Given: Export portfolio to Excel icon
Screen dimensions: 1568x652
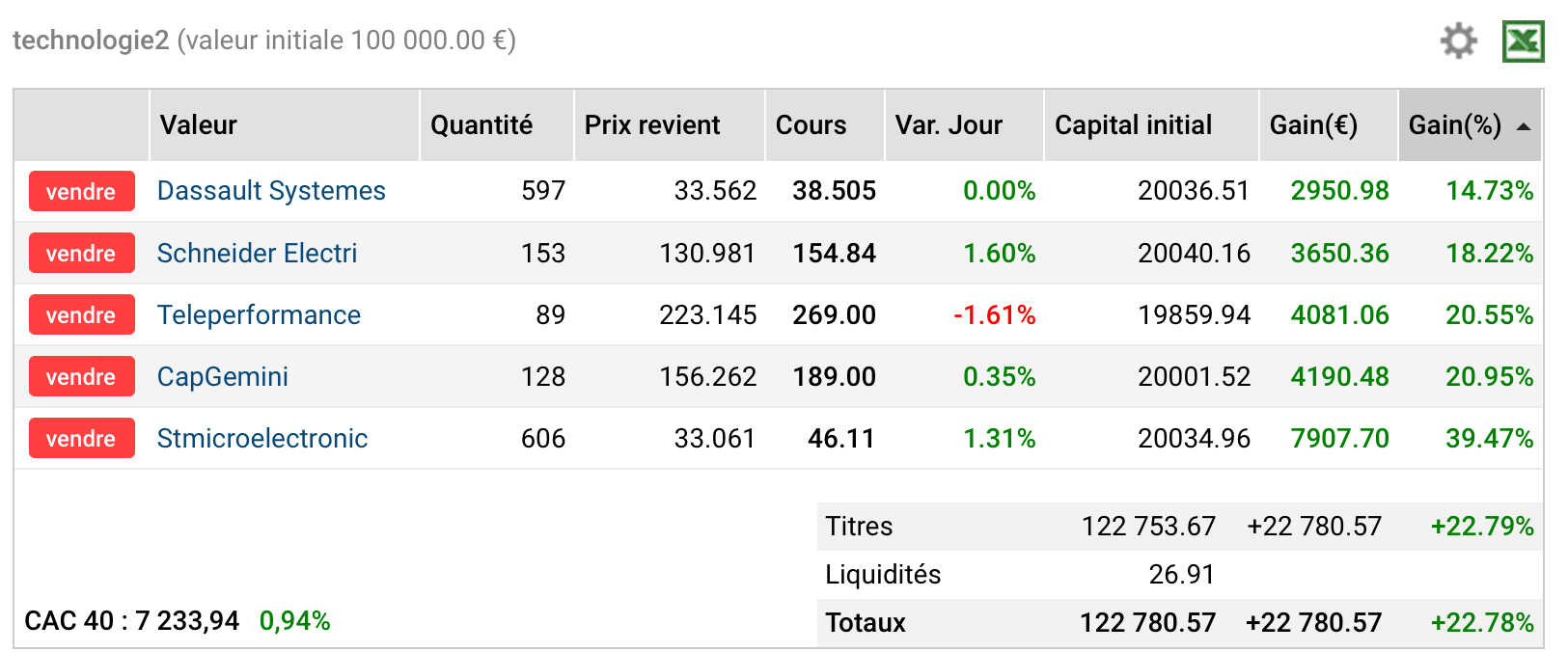Looking at the screenshot, I should 1523,41.
